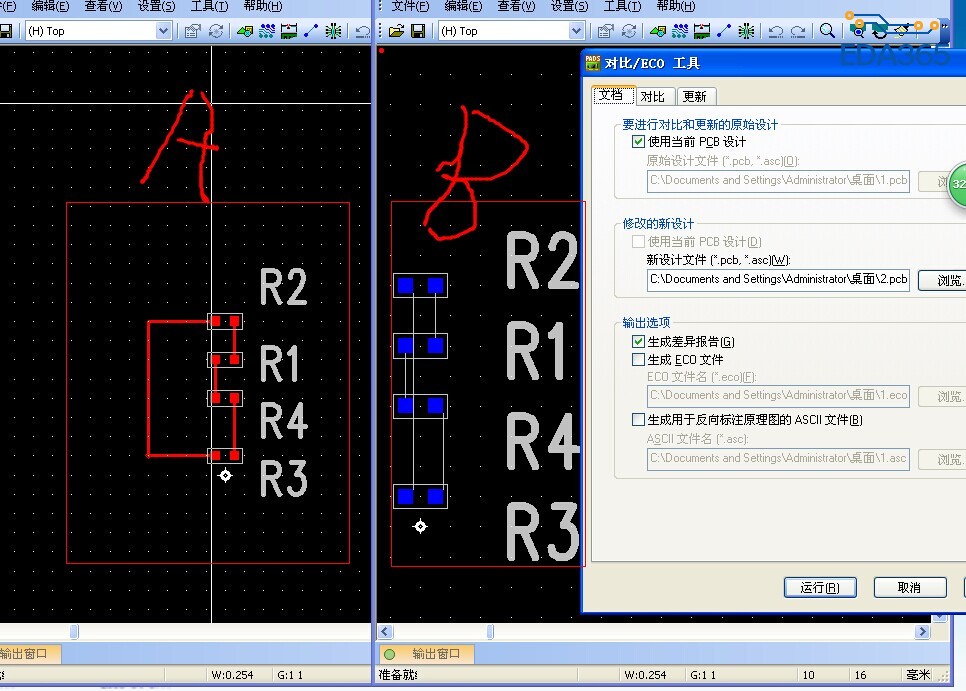
Task: Open 工具(T) menu in right window
Action: tap(622, 6)
